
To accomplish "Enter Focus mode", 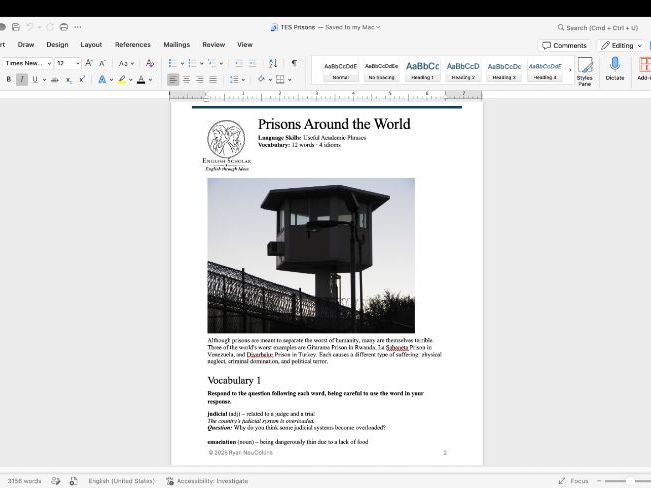I will [x=573, y=481].
